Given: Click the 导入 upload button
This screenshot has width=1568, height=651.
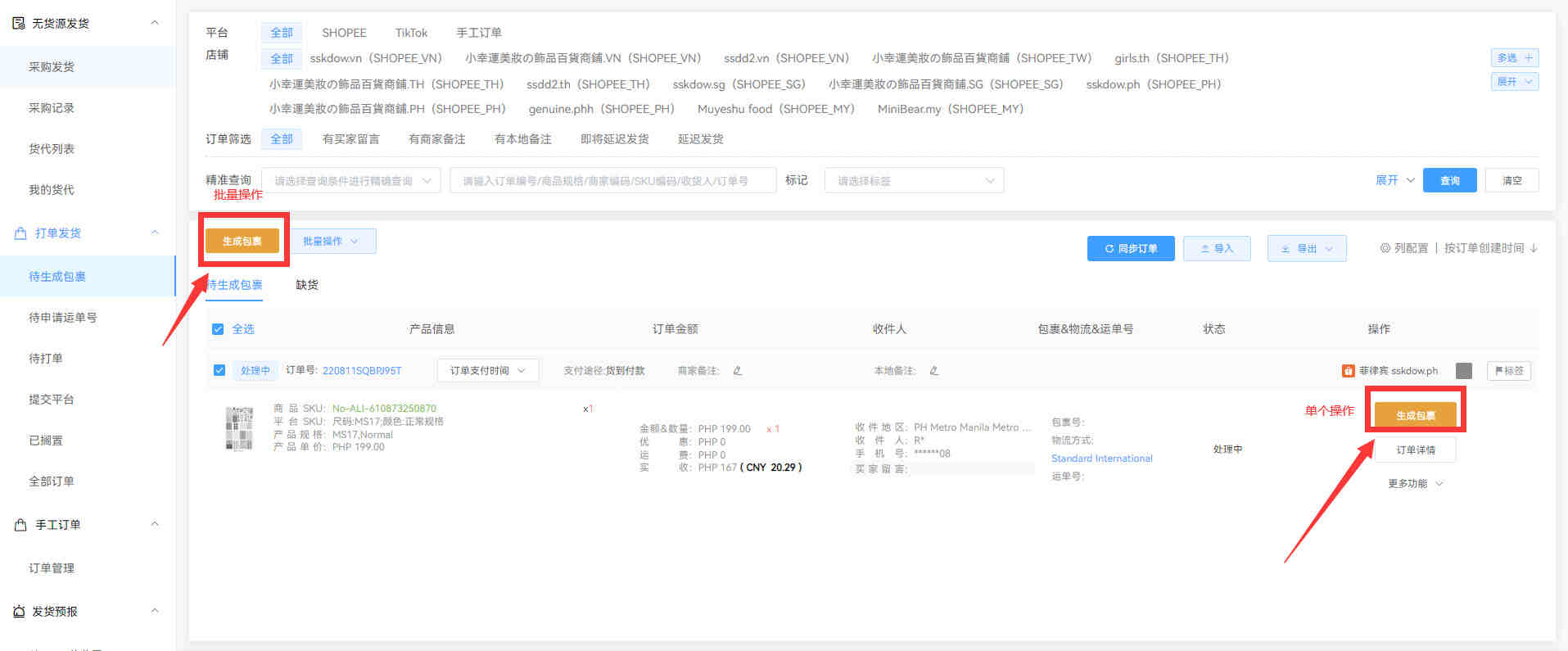Looking at the screenshot, I should (1217, 249).
